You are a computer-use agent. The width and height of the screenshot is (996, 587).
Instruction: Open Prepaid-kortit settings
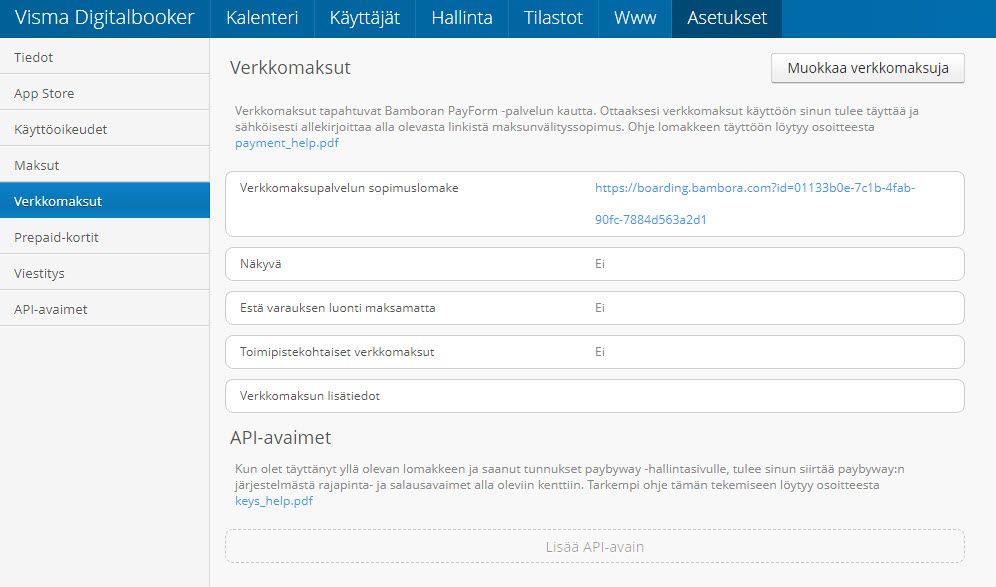pos(56,237)
